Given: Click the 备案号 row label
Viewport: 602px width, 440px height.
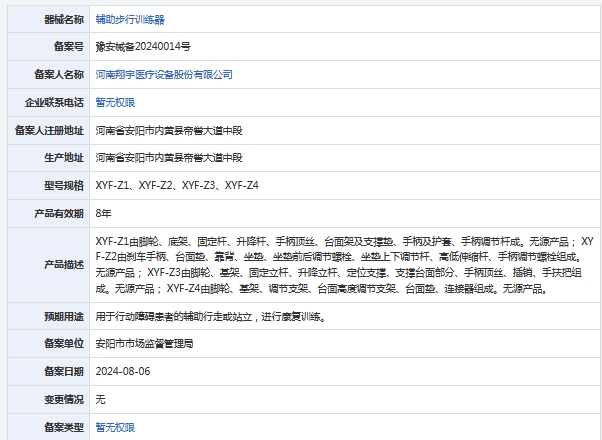Looking at the screenshot, I should 69,46.
